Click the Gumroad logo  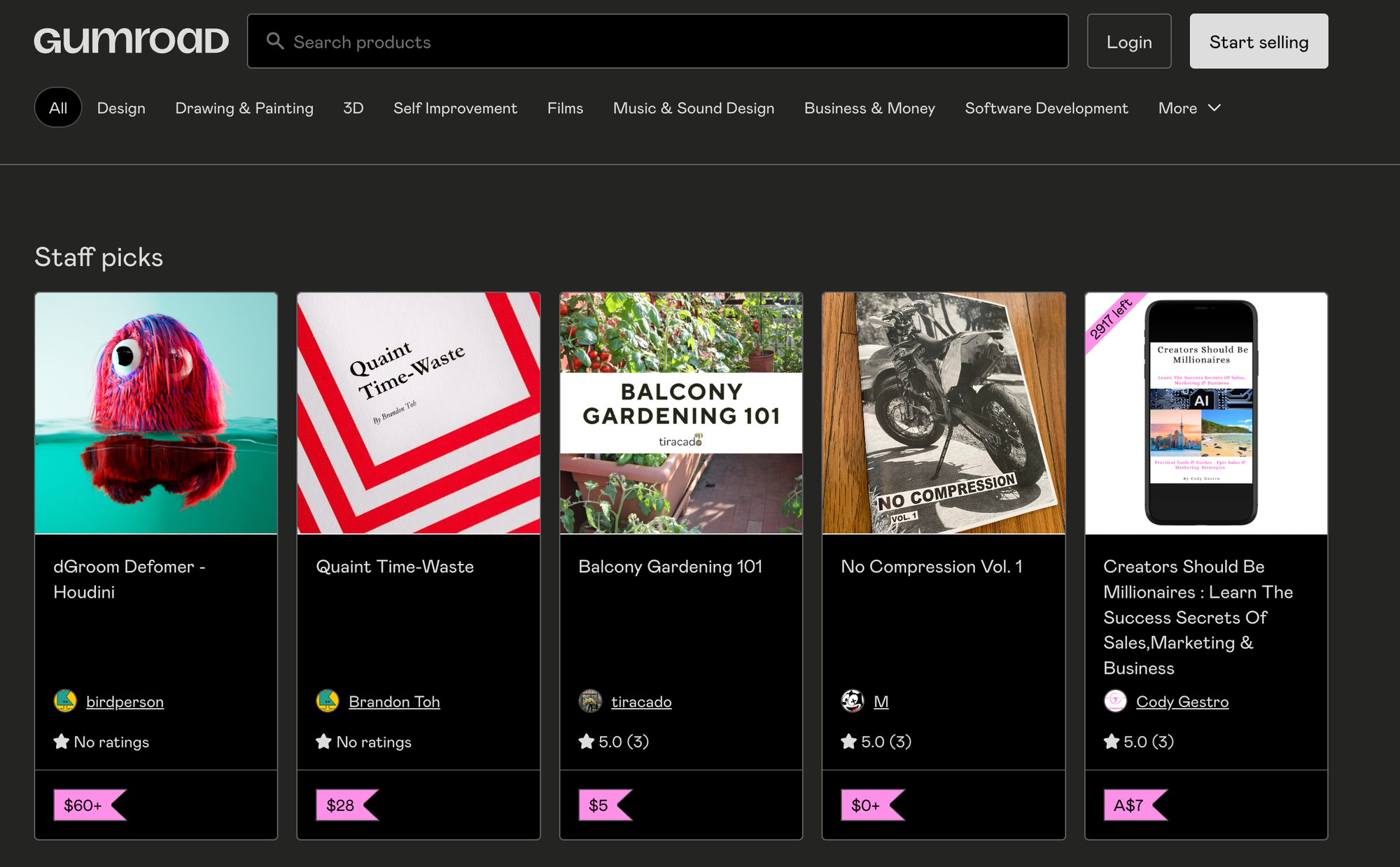coord(131,40)
